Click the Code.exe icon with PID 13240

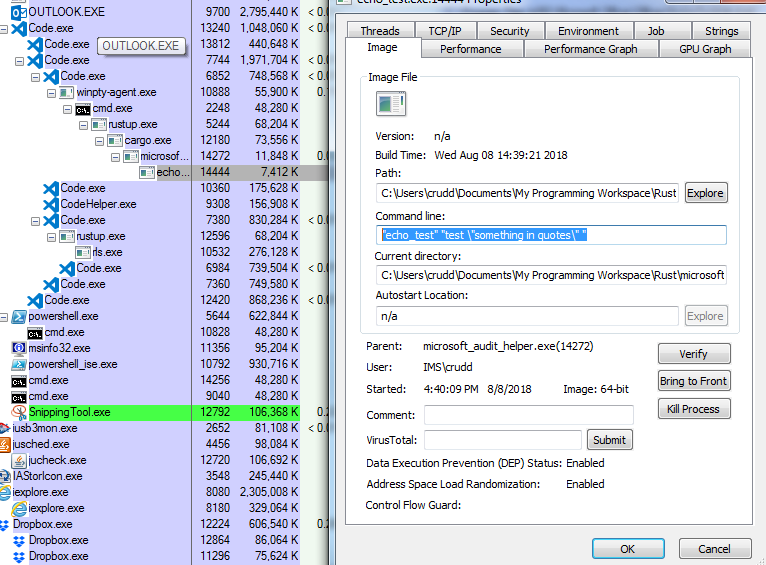point(19,28)
